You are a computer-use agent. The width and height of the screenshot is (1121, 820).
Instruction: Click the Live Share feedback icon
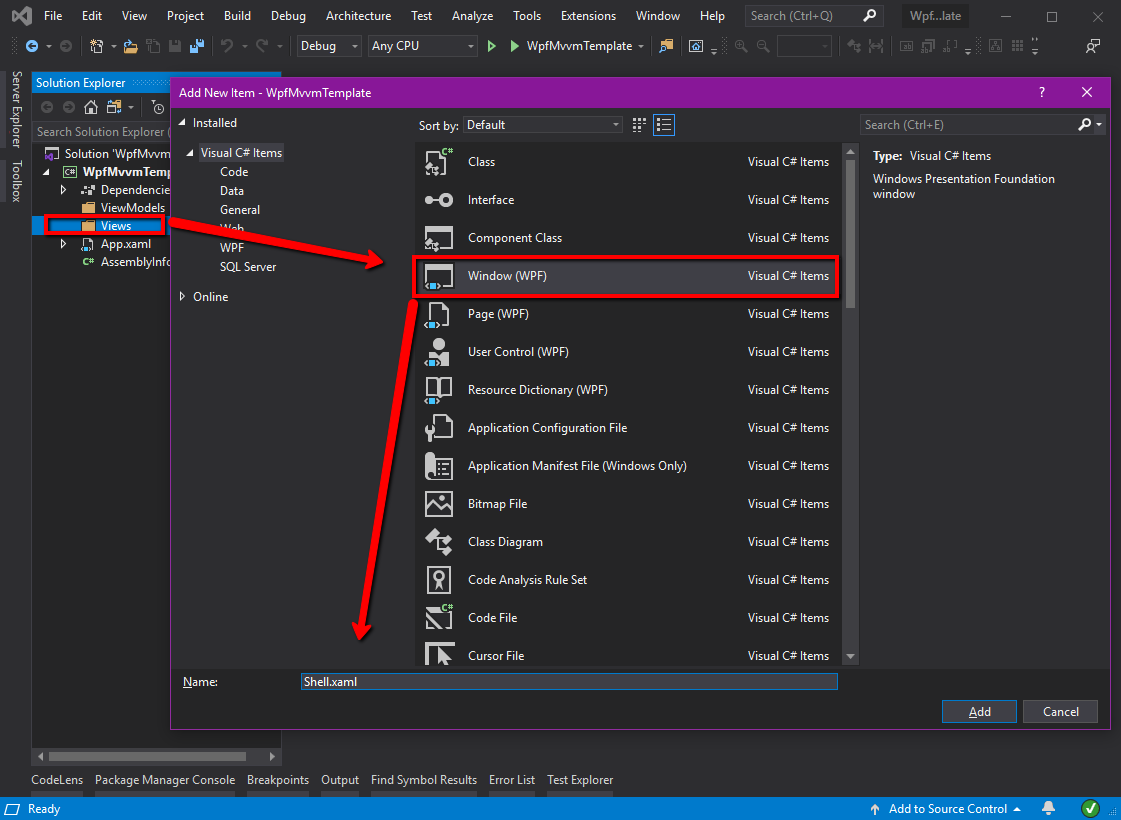click(1092, 46)
